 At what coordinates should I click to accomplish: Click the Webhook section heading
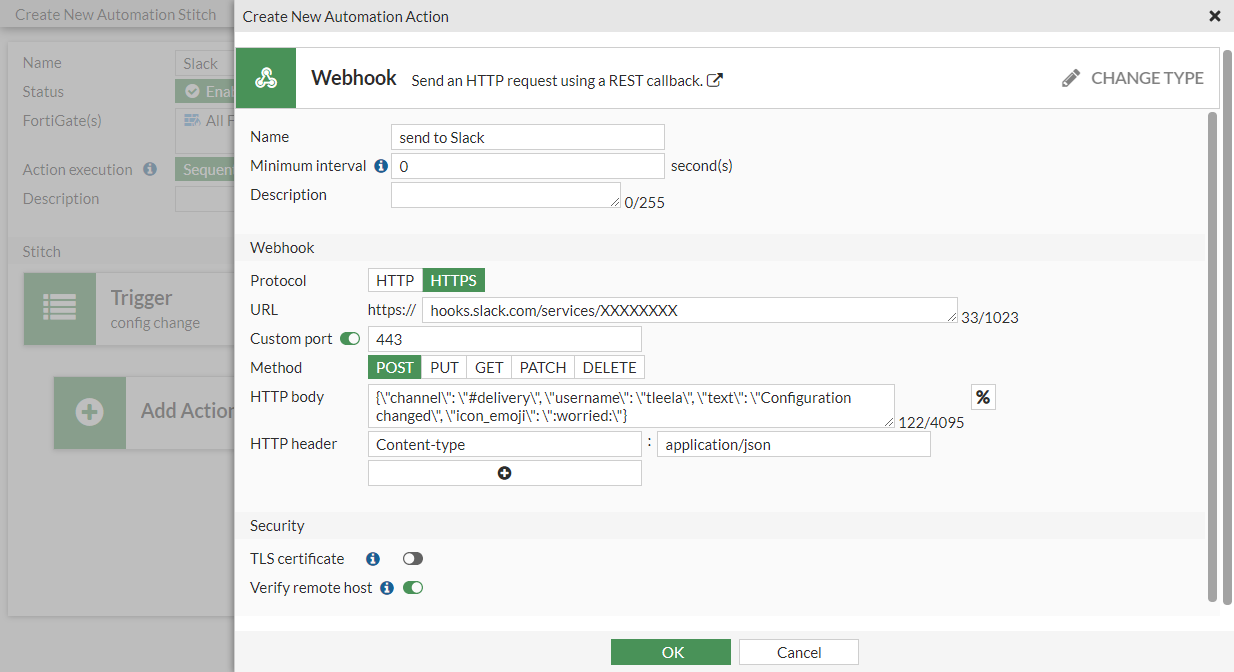point(282,247)
